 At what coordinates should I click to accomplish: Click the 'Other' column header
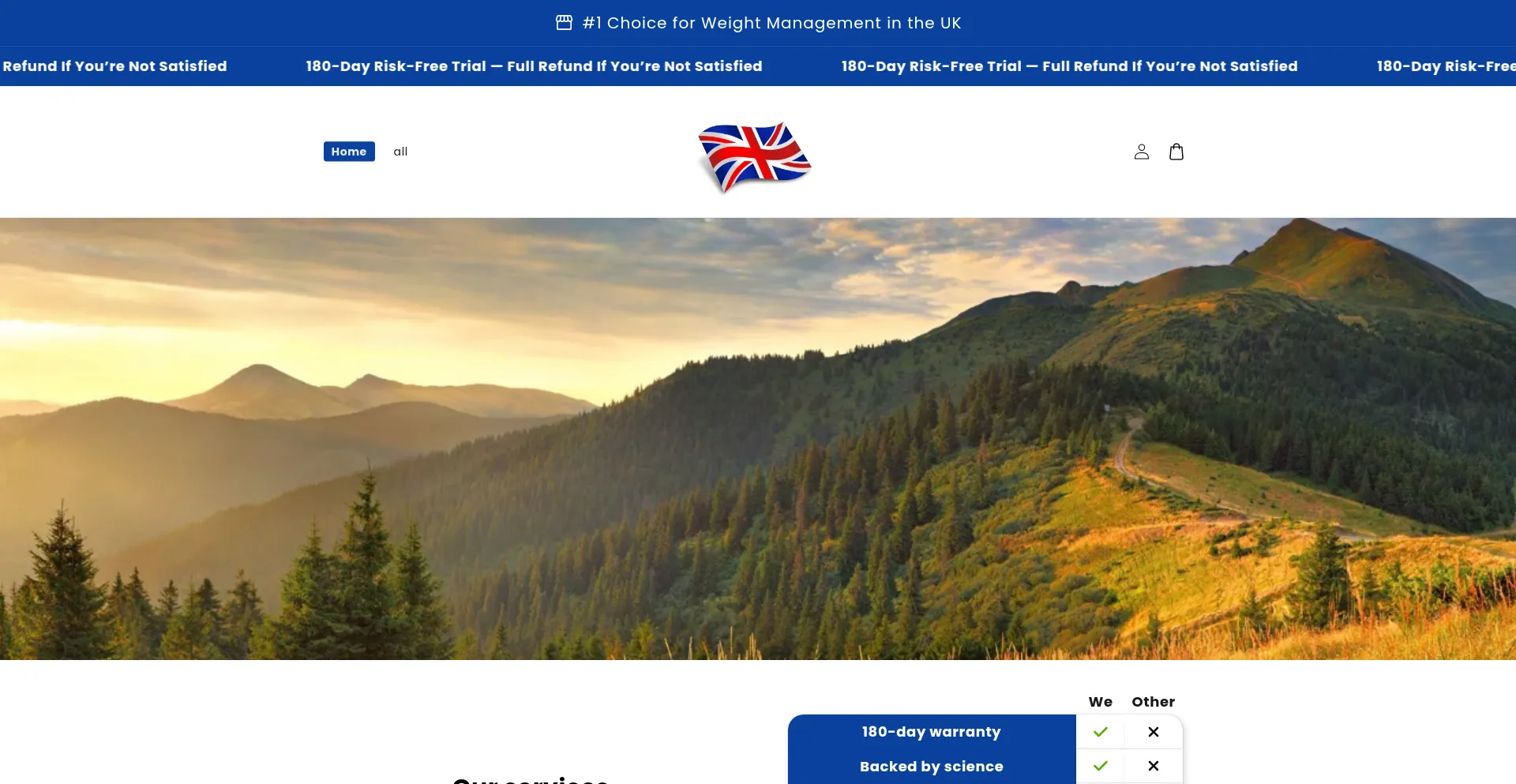(x=1154, y=702)
